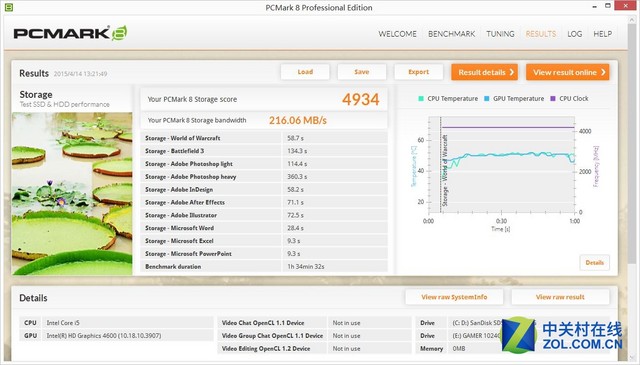Screen dimensions: 640x365
Task: Click the Storage lily pad thumbnail
Action: click(x=72, y=194)
